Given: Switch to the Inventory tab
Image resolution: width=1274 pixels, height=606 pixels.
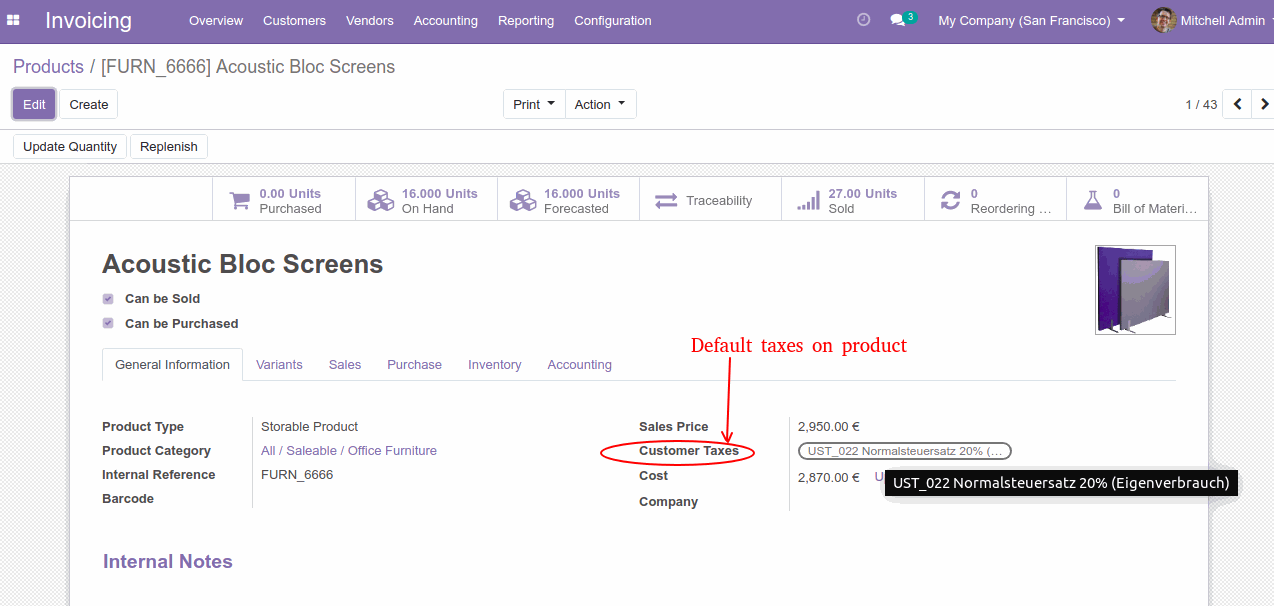Looking at the screenshot, I should [495, 365].
